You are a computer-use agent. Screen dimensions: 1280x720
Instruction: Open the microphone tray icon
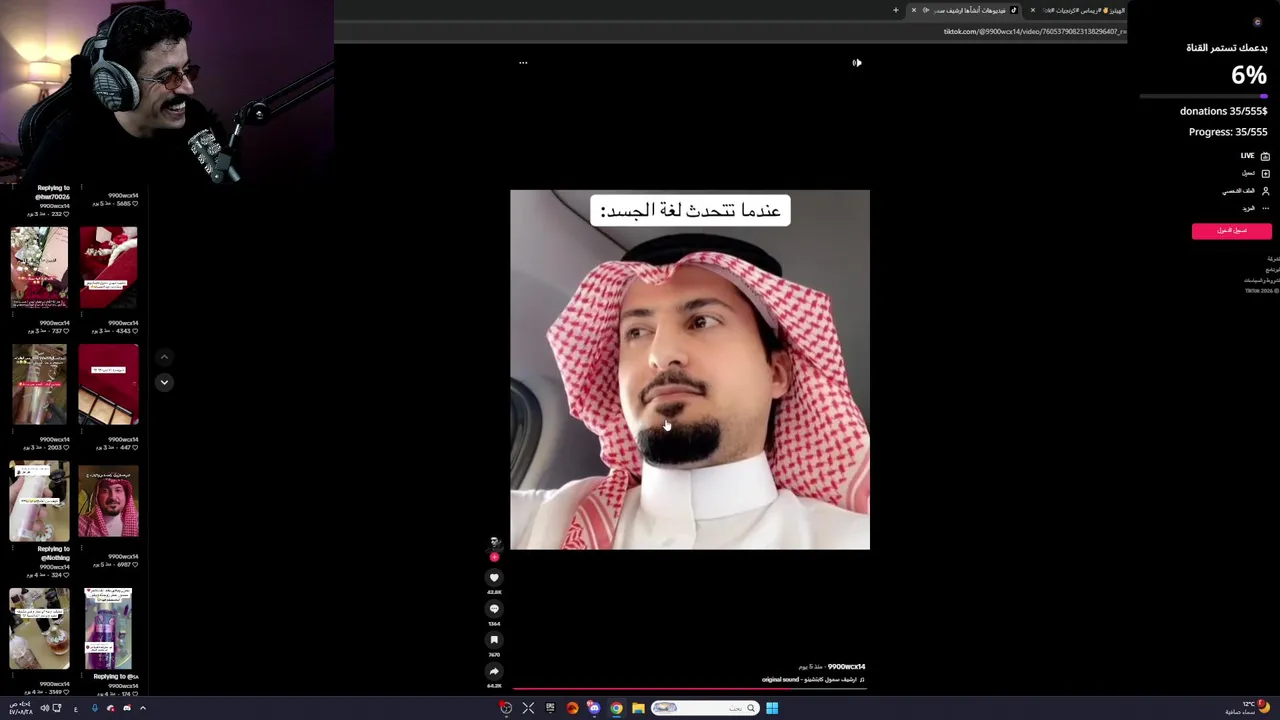(95, 708)
